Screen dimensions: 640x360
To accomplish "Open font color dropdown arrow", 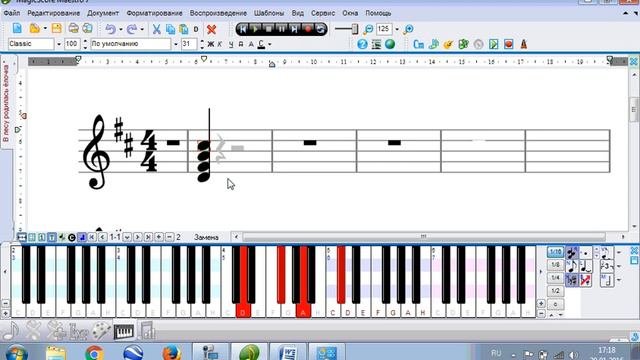I will [x=270, y=44].
